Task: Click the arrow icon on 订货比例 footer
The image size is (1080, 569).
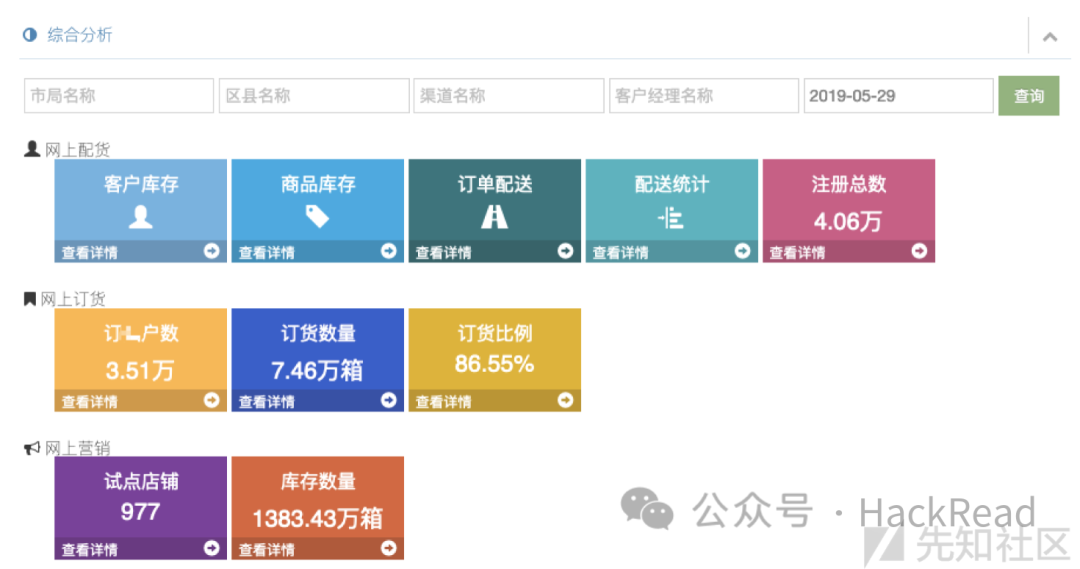Action: click(x=565, y=400)
